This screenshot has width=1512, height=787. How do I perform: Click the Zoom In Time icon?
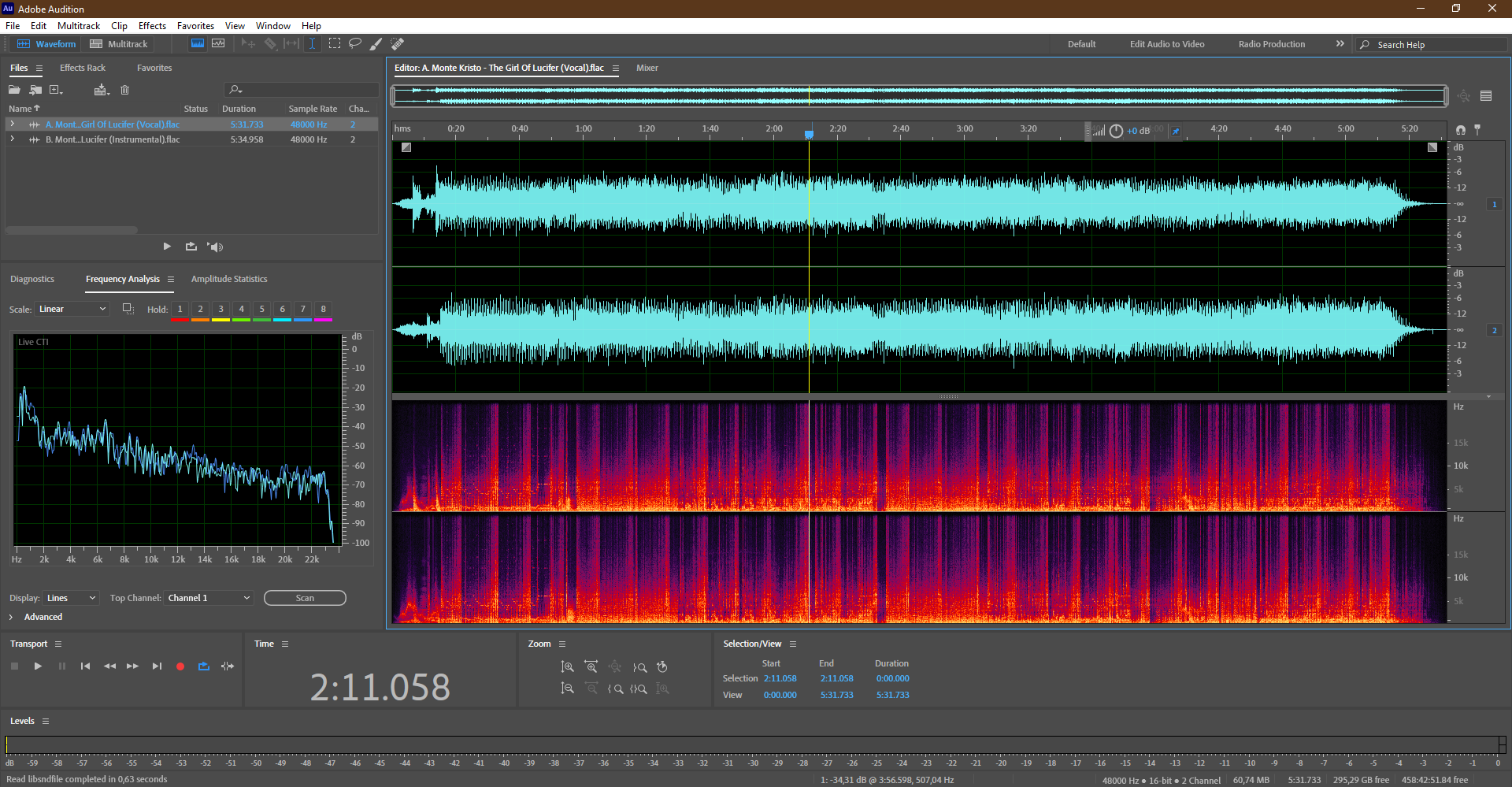[591, 667]
